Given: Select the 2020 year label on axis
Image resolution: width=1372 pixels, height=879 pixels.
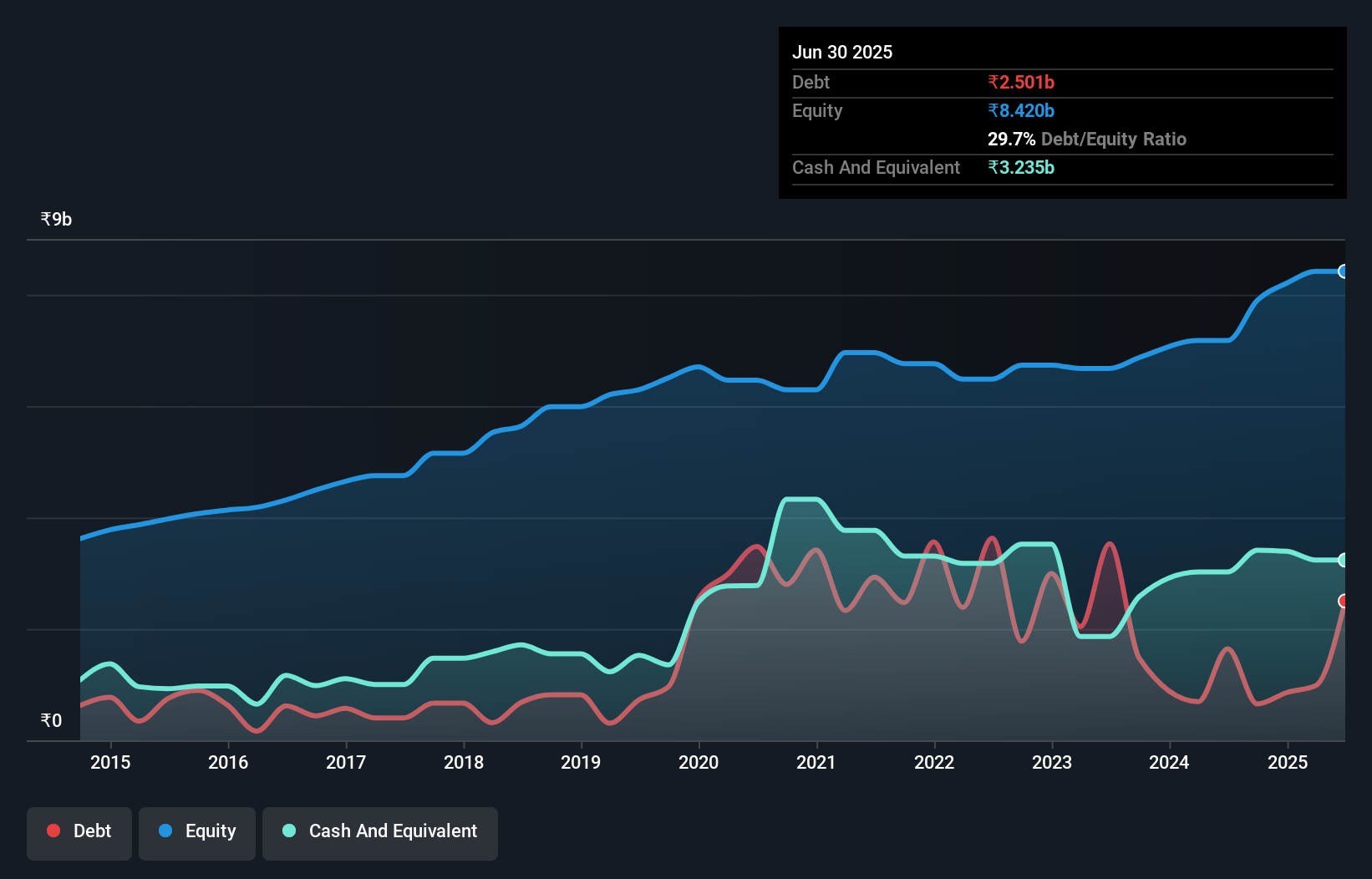Looking at the screenshot, I should click(699, 762).
